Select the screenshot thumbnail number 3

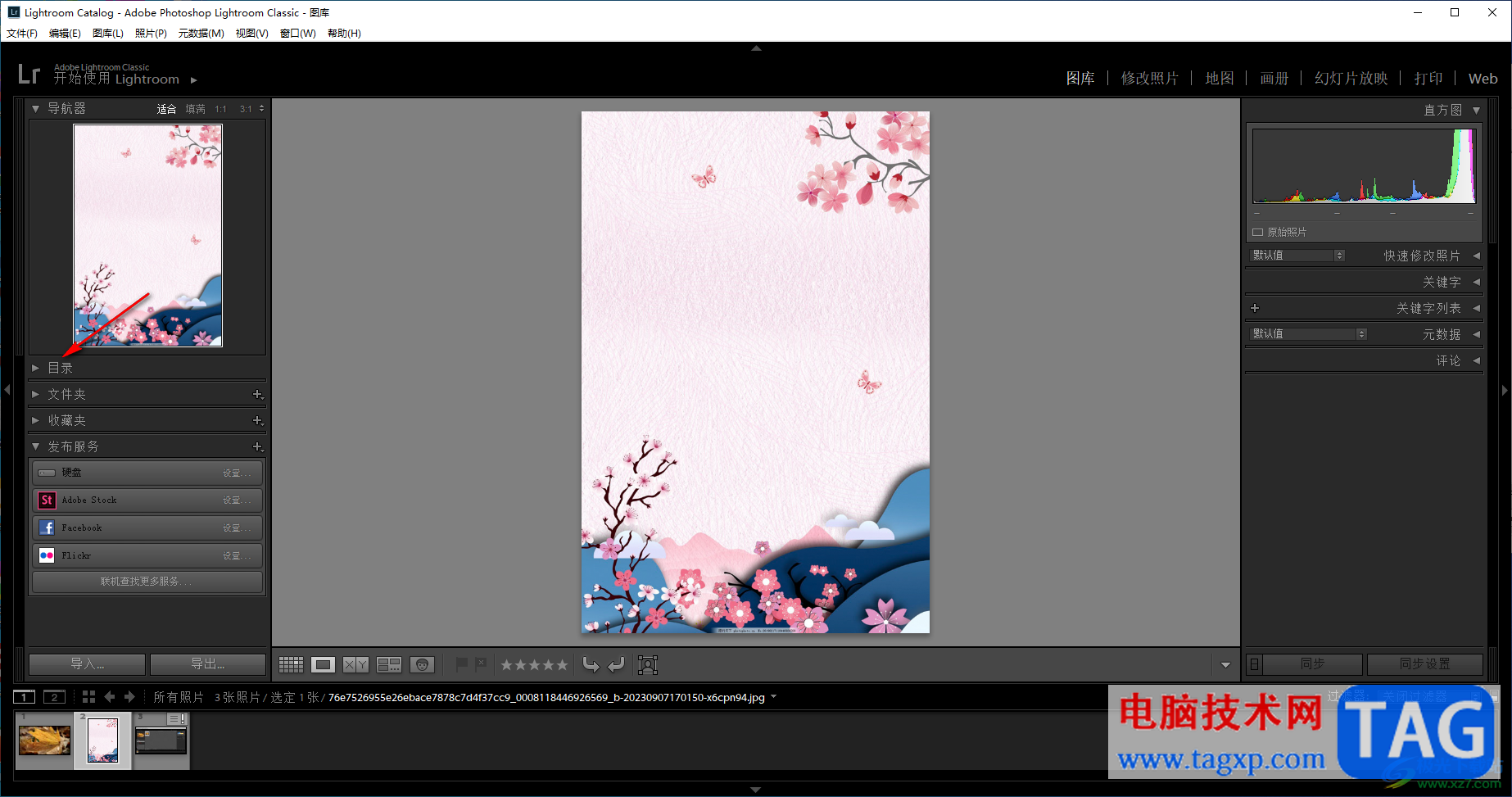point(161,740)
